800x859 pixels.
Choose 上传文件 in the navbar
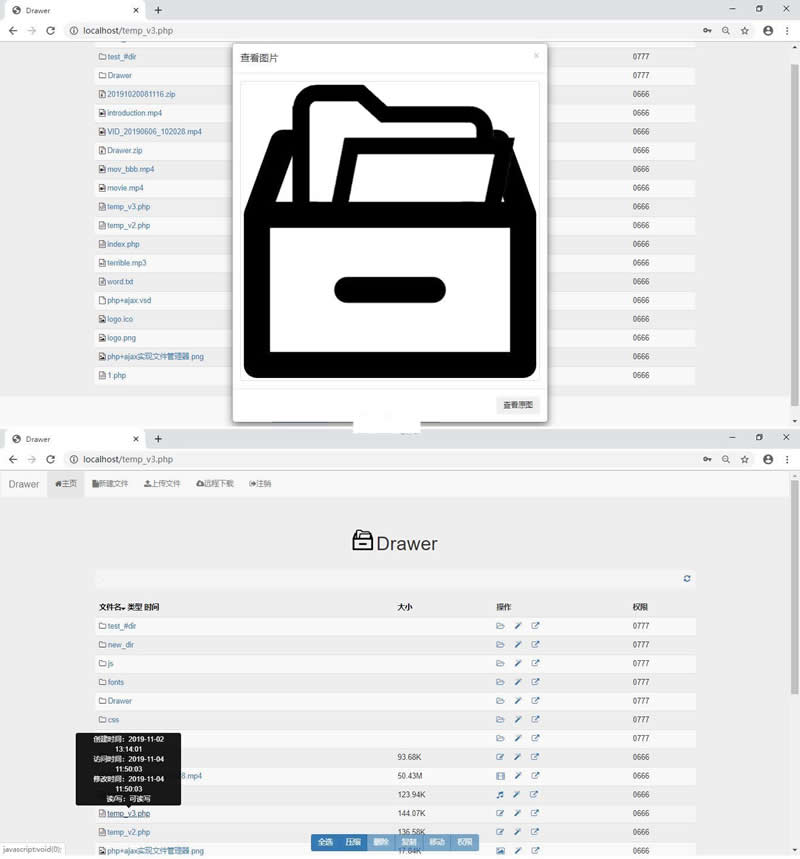[162, 484]
